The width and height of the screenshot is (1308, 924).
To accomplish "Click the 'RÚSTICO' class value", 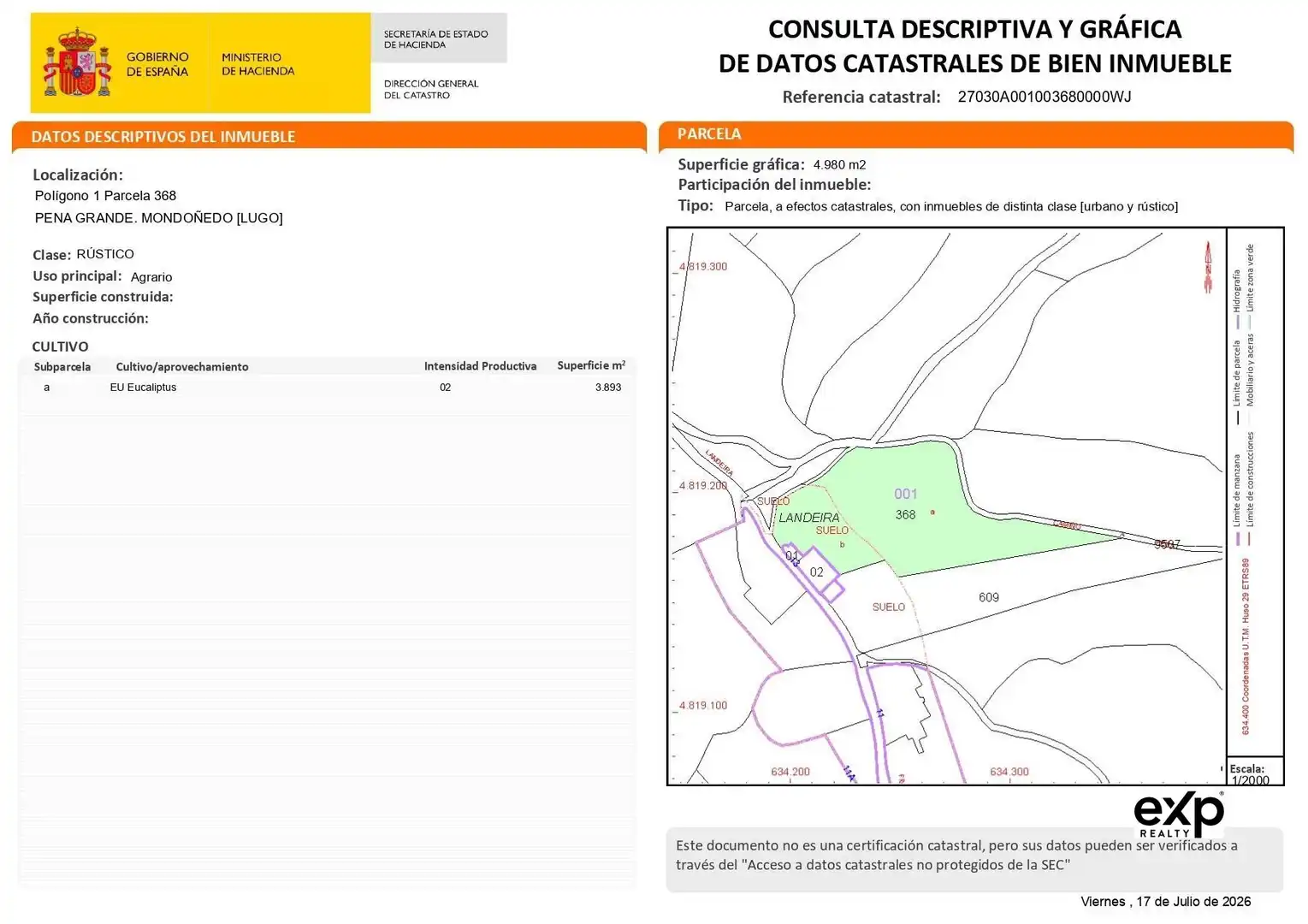I will coord(105,254).
